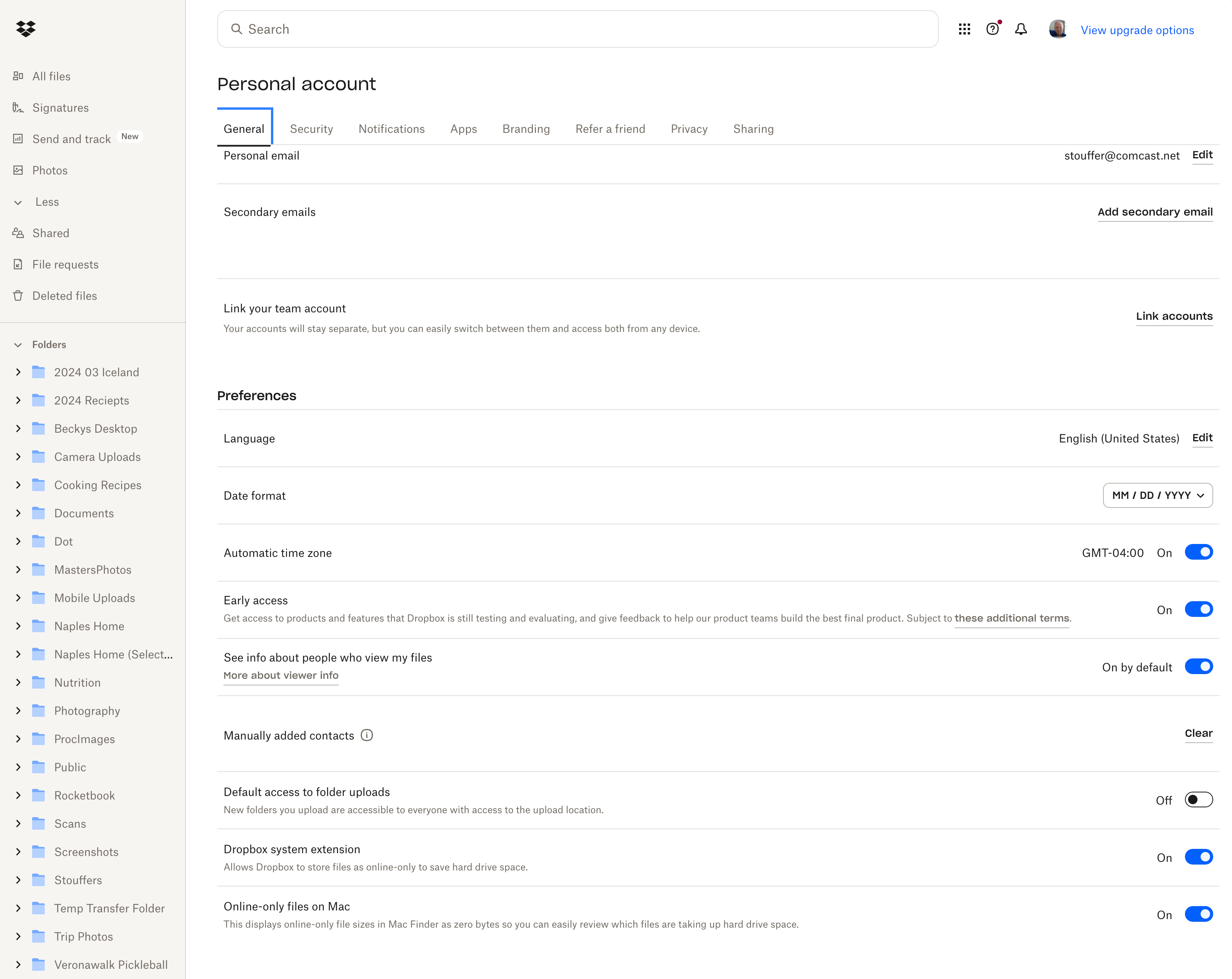Click Link accounts button
The width and height of the screenshot is (1232, 979).
tap(1174, 316)
